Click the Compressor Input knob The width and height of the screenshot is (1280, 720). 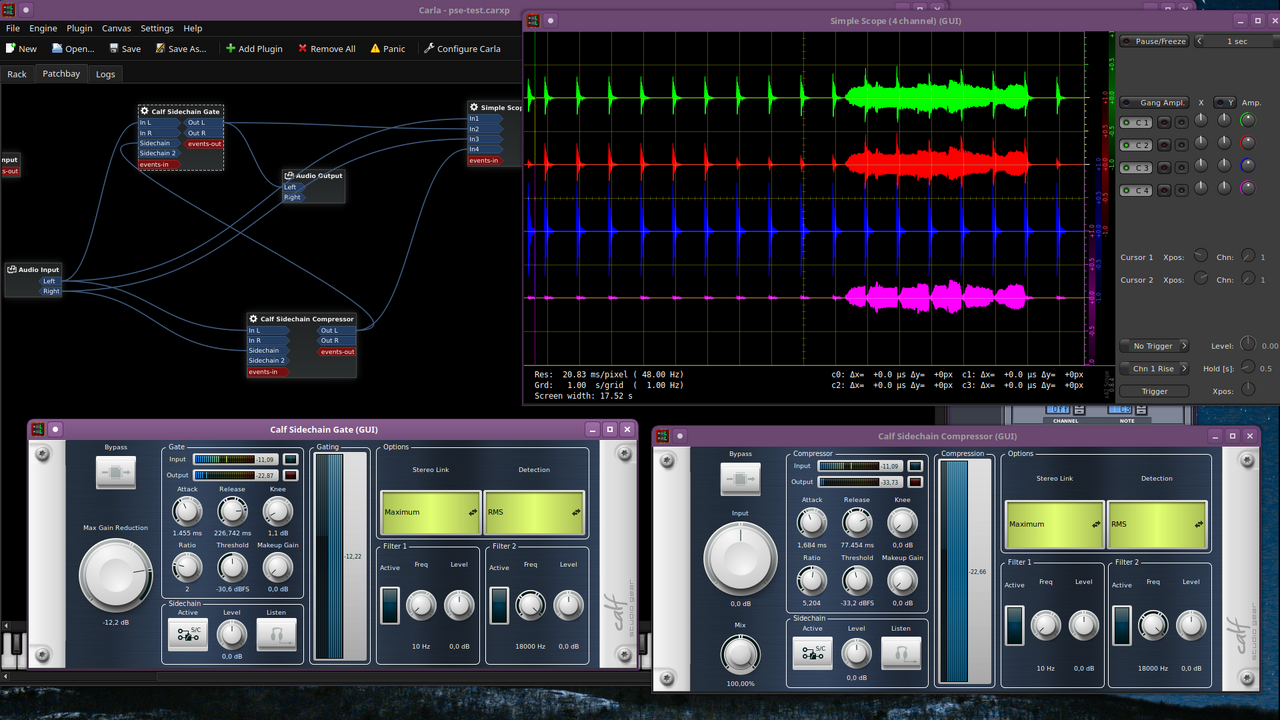click(740, 558)
